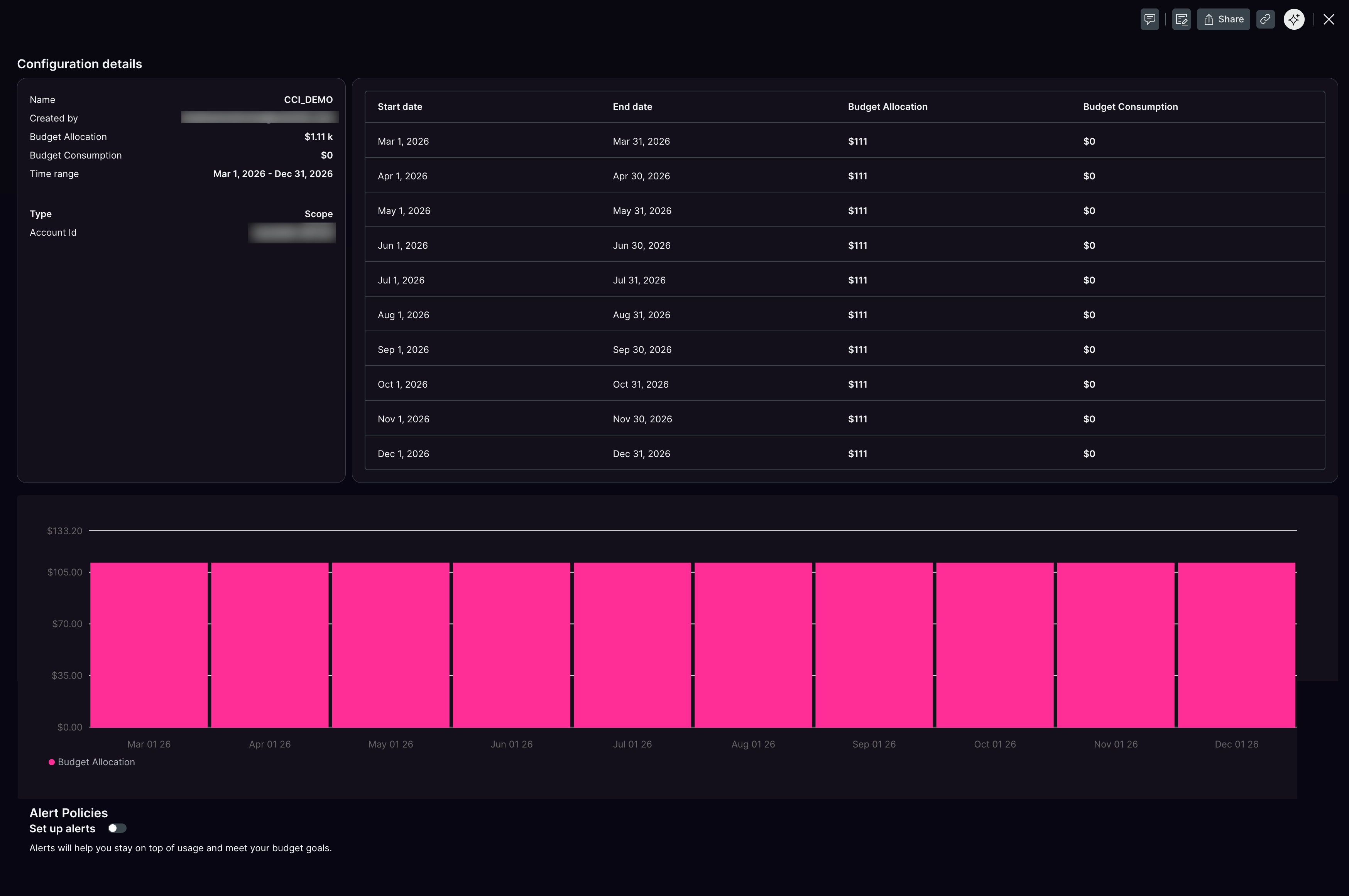
Task: Click the Start date column header
Action: point(400,107)
